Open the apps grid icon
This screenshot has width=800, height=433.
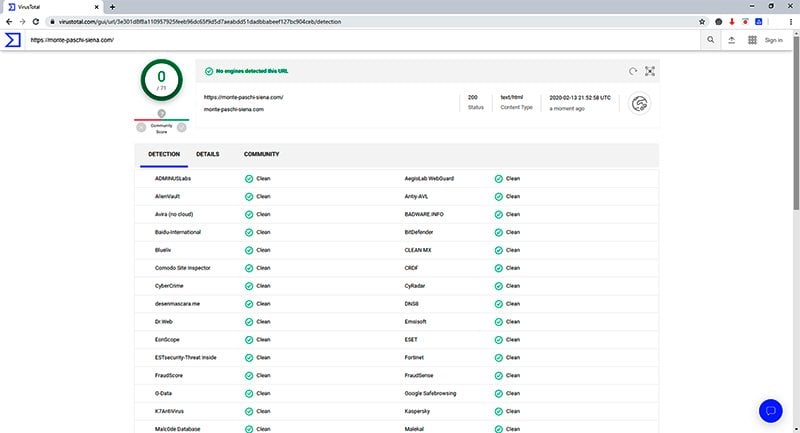[x=752, y=40]
